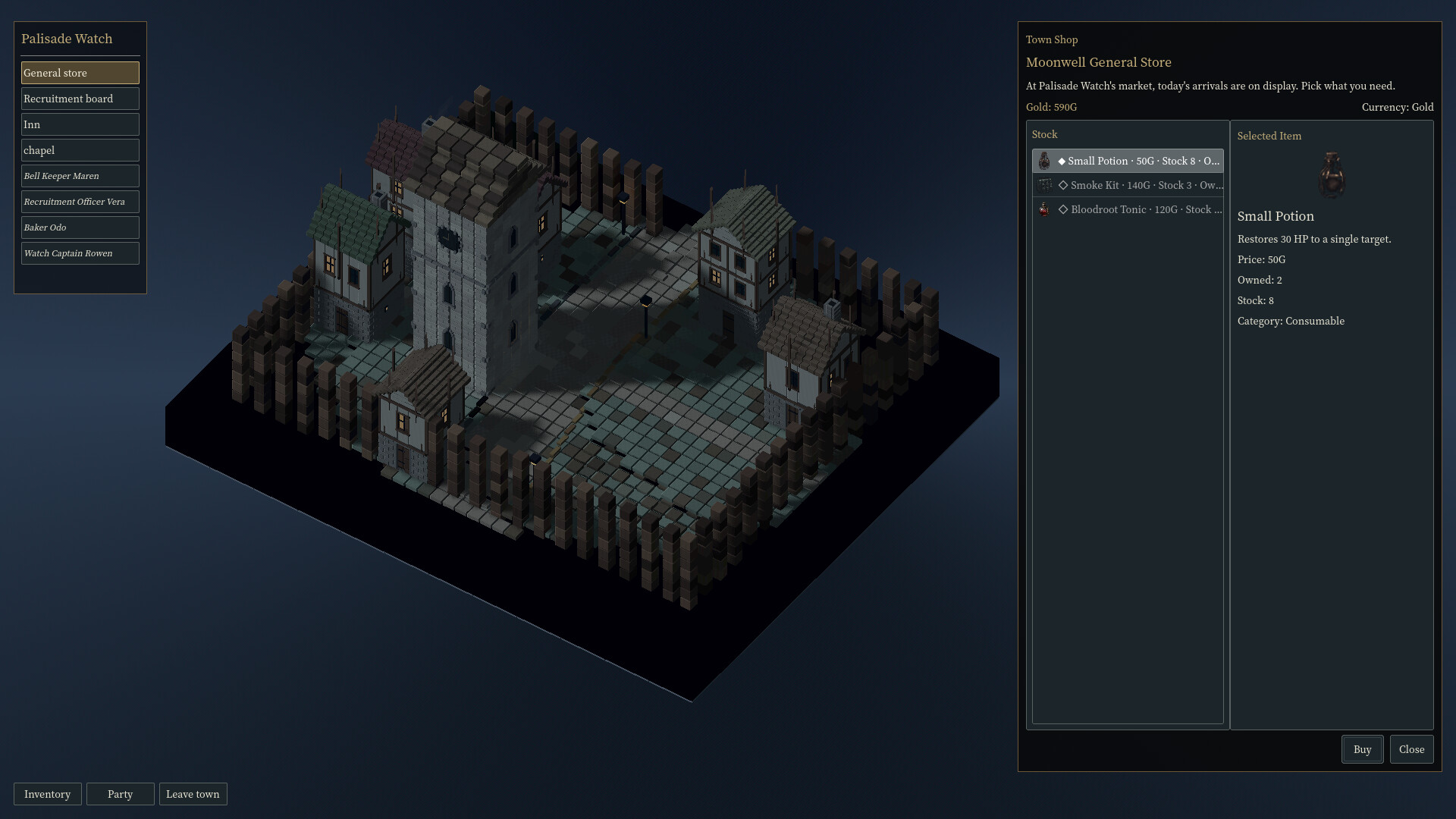Click the 'Category: Consumable' detail line
Viewport: 1456px width, 819px height.
pyautogui.click(x=1291, y=321)
